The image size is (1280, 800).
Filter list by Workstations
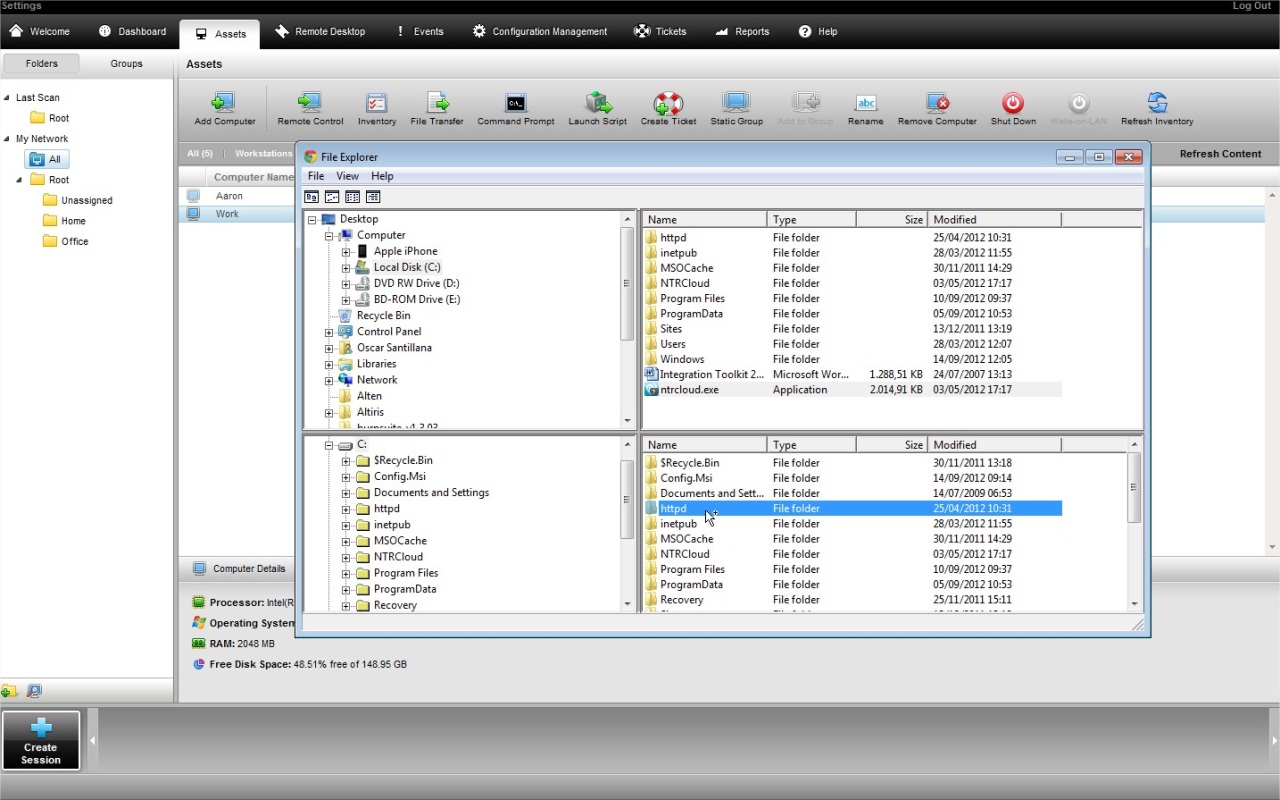[x=263, y=154]
